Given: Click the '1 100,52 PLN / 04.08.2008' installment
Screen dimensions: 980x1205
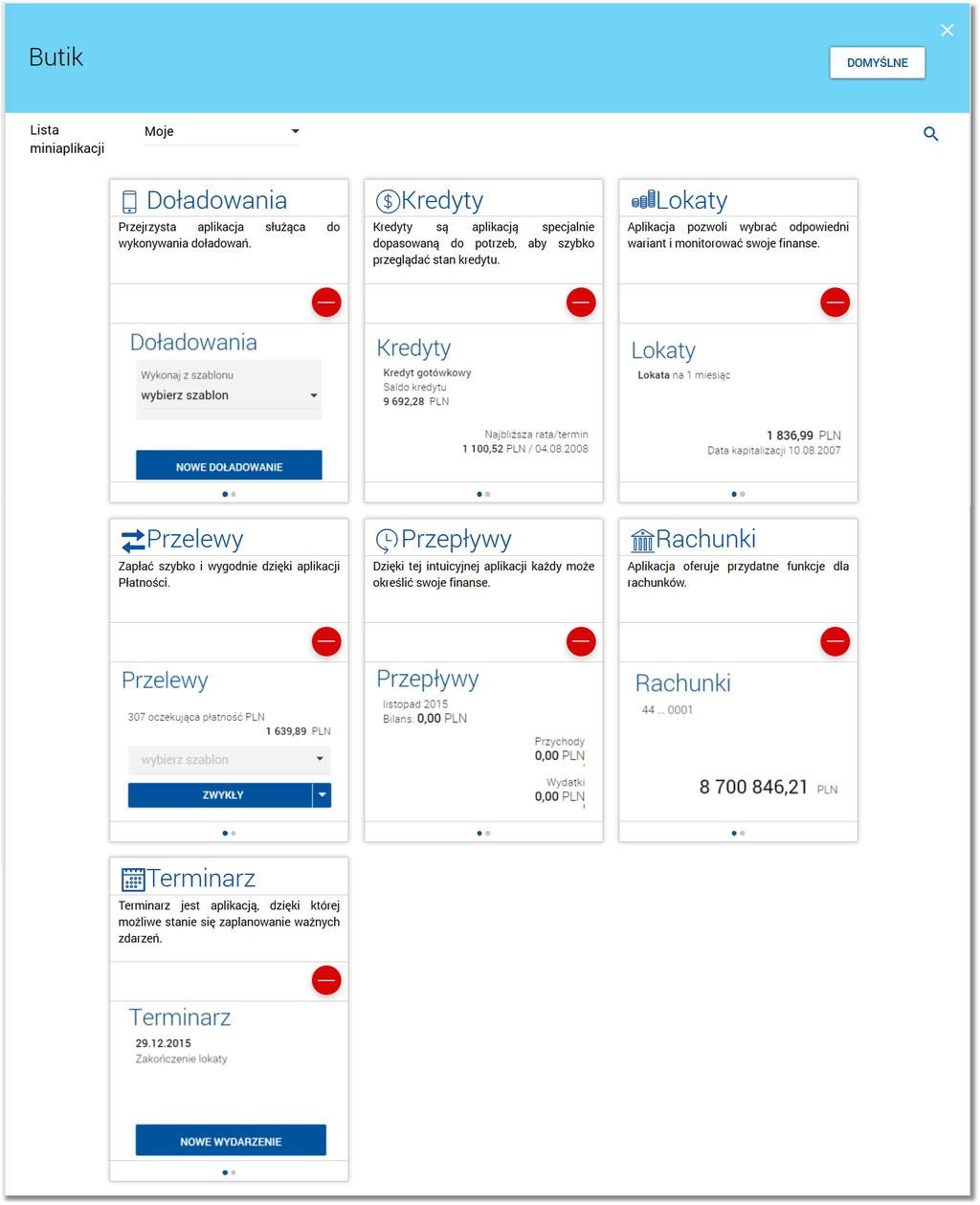Looking at the screenshot, I should pyautogui.click(x=525, y=449).
